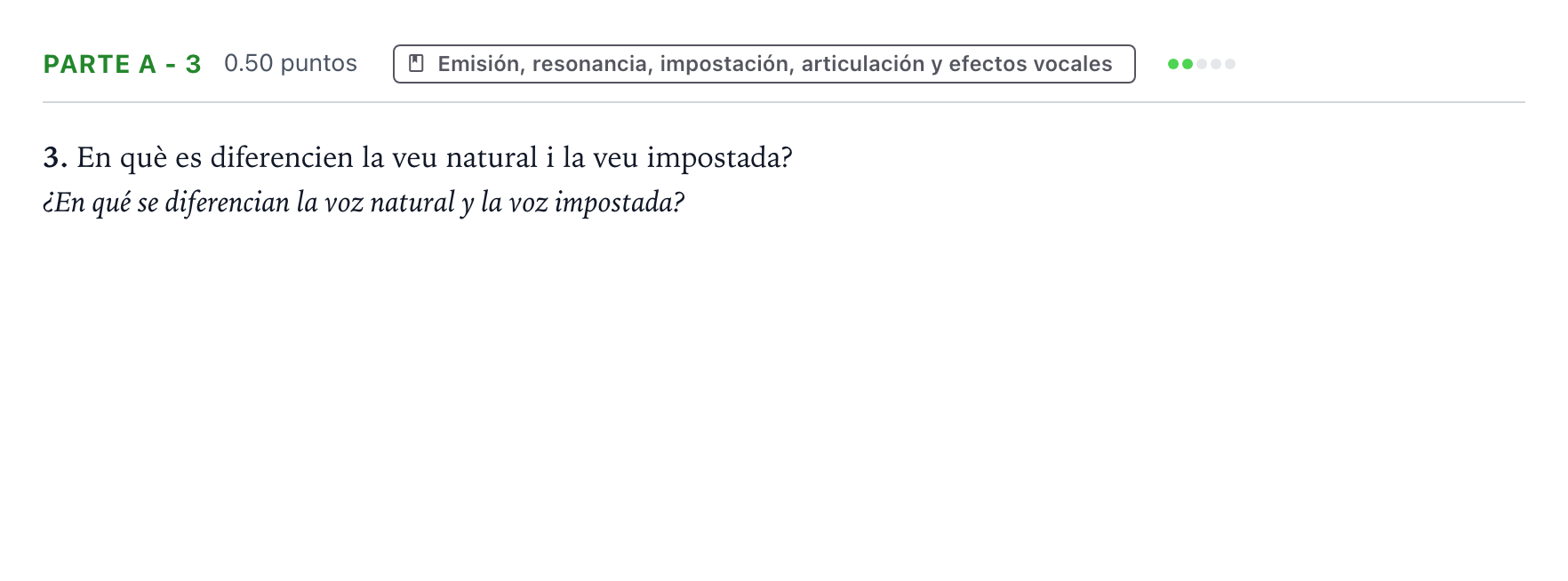
Task: Click the word 'puntos' next to 0.50
Action: coord(318,64)
